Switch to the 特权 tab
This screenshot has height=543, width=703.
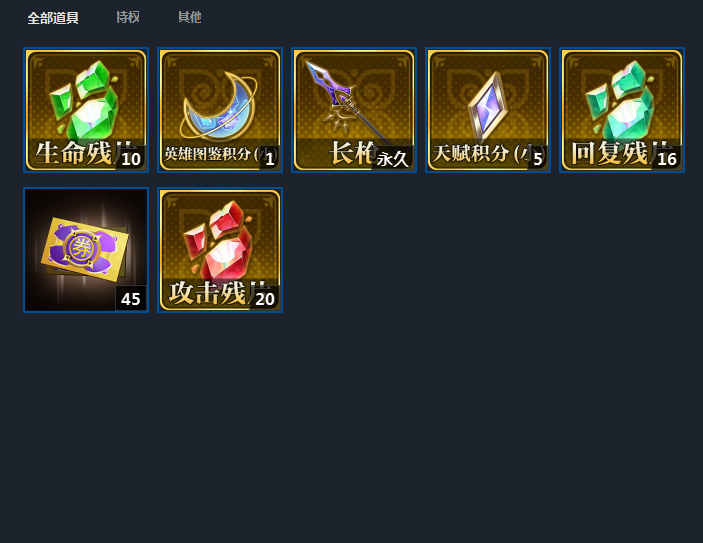(x=128, y=17)
